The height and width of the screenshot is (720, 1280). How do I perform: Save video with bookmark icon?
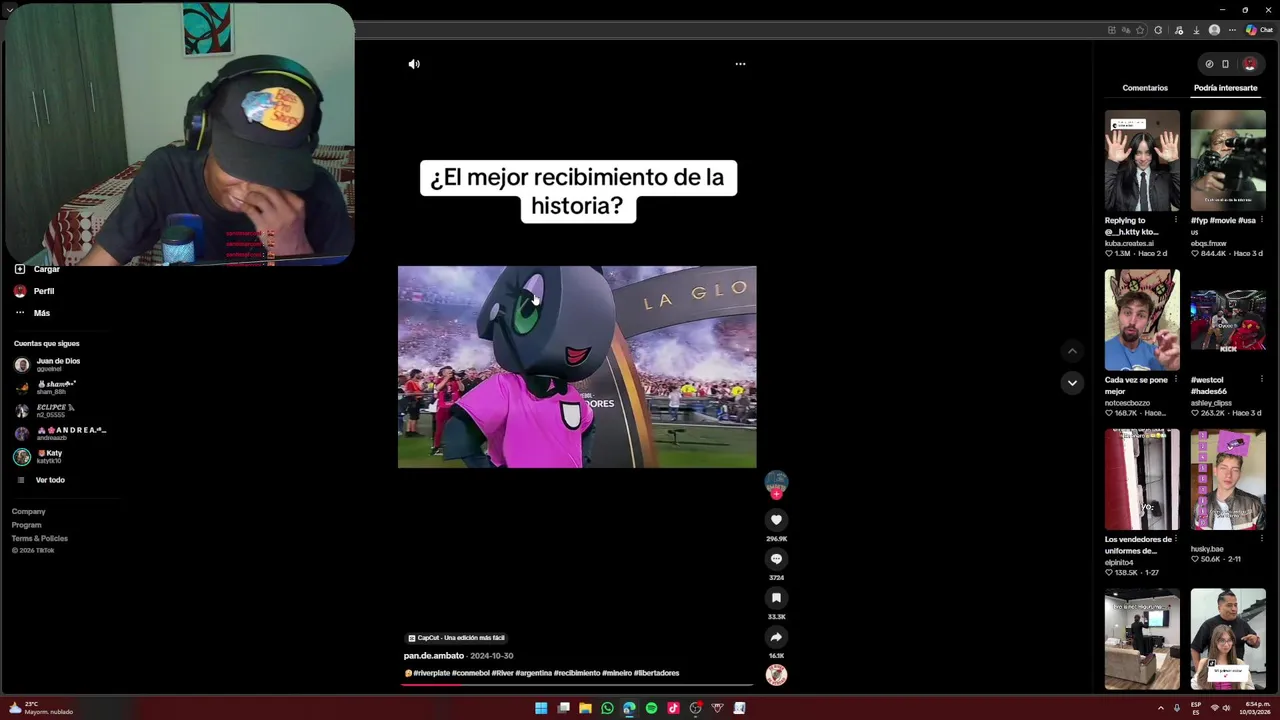(x=776, y=598)
